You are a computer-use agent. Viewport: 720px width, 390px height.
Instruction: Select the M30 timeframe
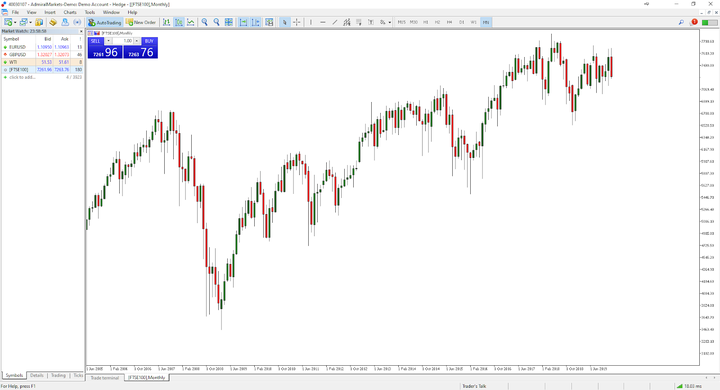(x=414, y=22)
